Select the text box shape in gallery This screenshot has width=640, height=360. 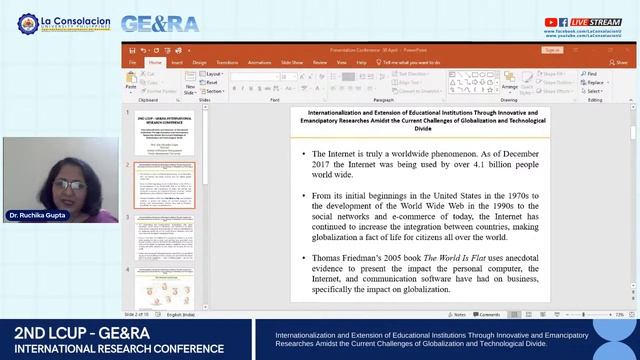pyautogui.click(x=452, y=75)
